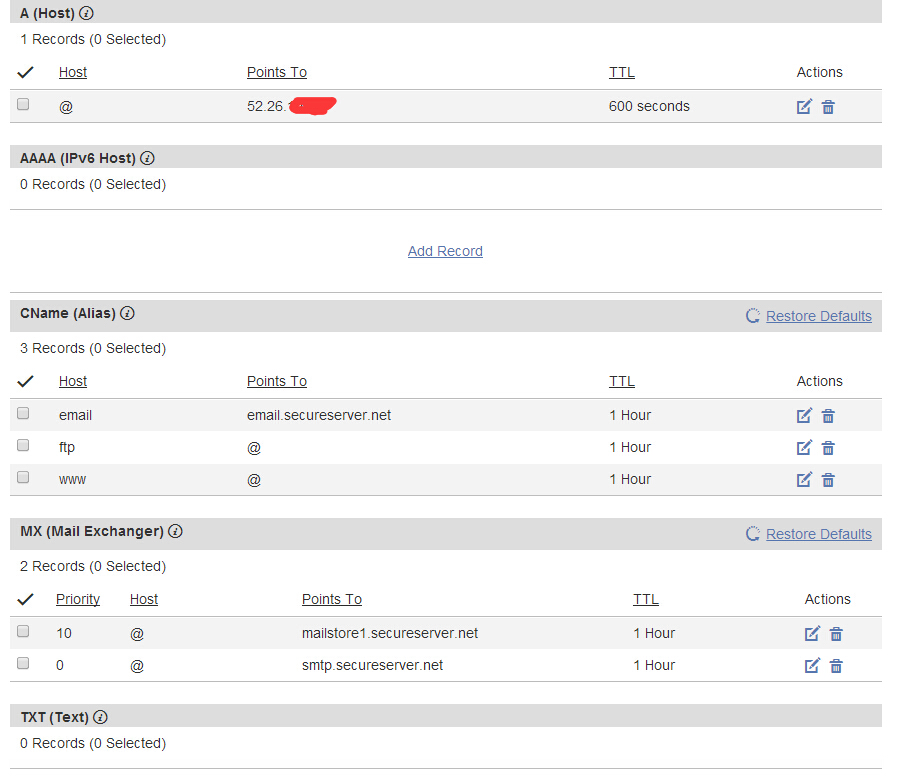
Task: Sort A records by Host column
Action: [x=73, y=72]
